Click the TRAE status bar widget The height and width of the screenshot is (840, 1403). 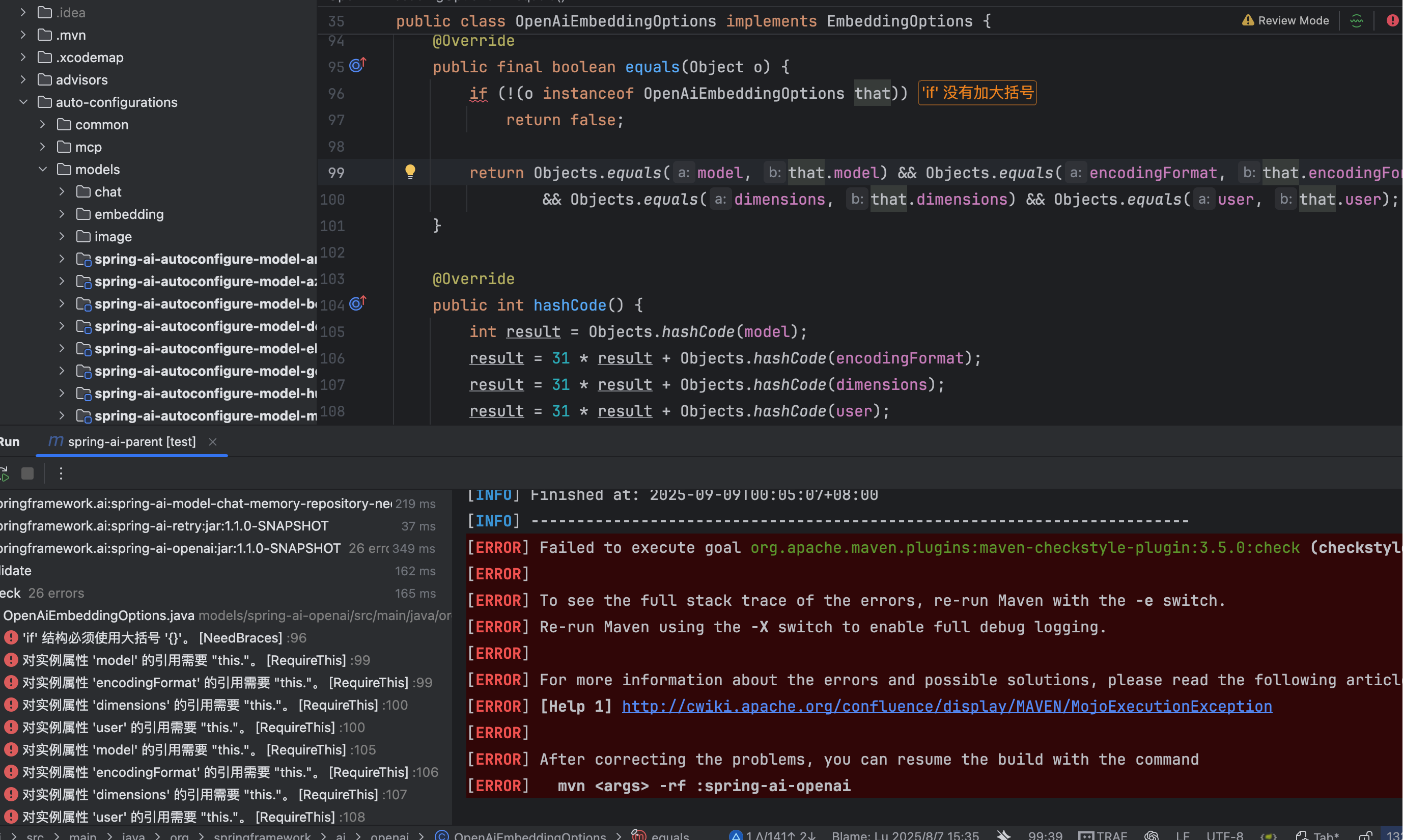1103,835
